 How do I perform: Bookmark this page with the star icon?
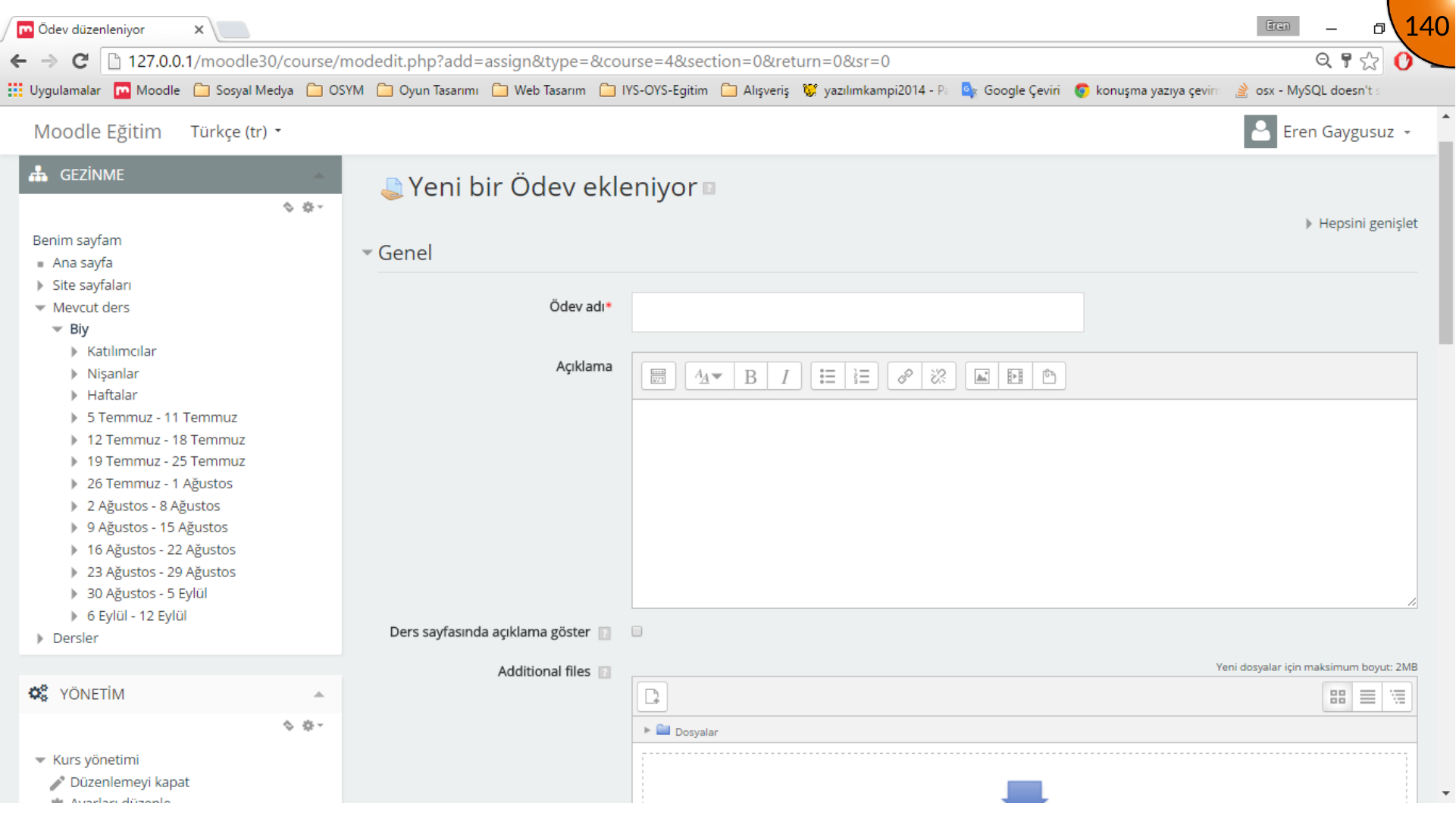click(x=1369, y=61)
